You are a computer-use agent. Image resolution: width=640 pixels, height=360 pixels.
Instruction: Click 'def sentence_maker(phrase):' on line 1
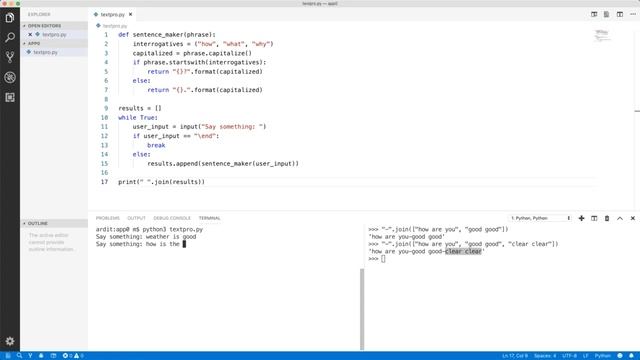pyautogui.click(x=167, y=35)
